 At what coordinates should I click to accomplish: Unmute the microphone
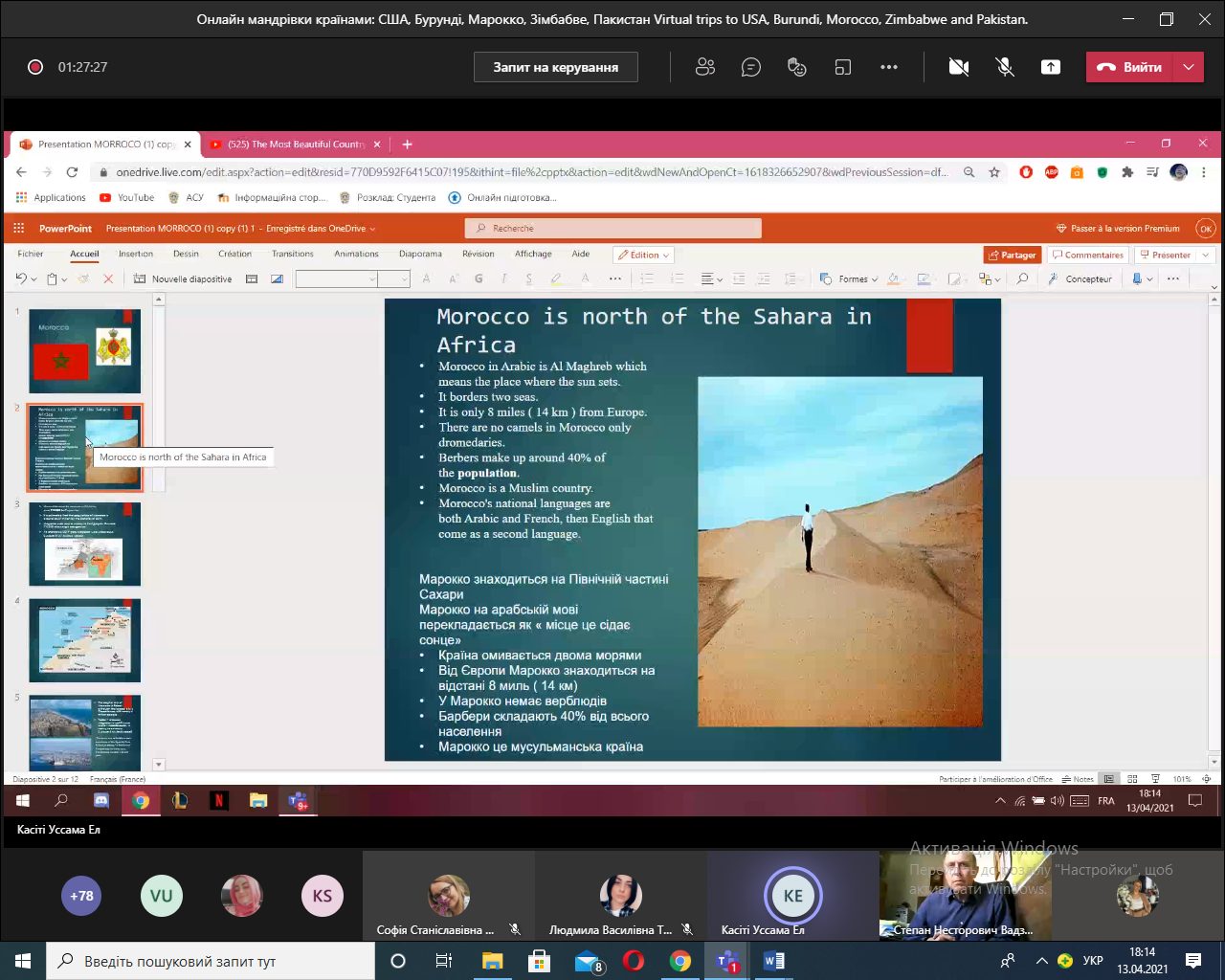(x=1004, y=67)
